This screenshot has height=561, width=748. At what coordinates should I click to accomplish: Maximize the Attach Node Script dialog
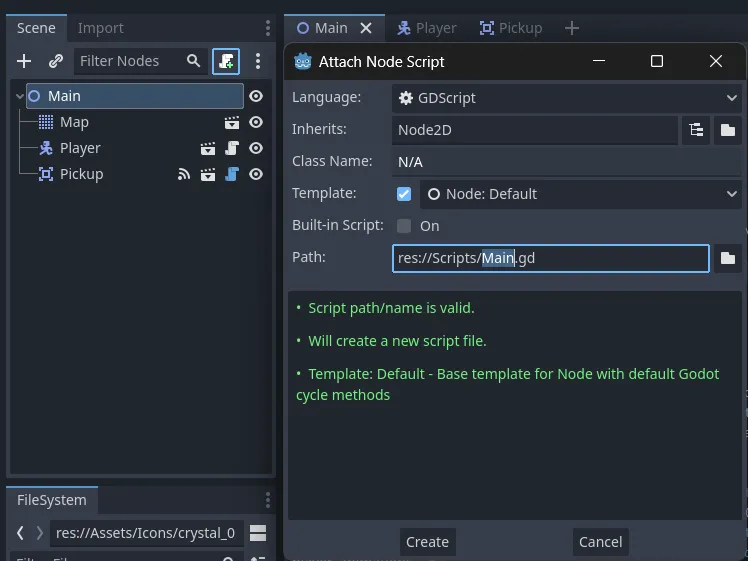(x=657, y=61)
